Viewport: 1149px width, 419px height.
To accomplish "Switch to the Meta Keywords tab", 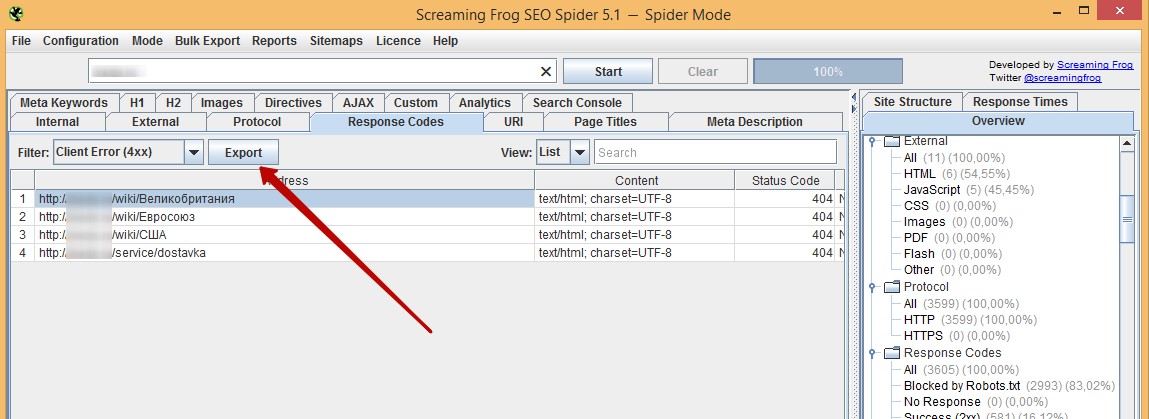I will point(64,103).
